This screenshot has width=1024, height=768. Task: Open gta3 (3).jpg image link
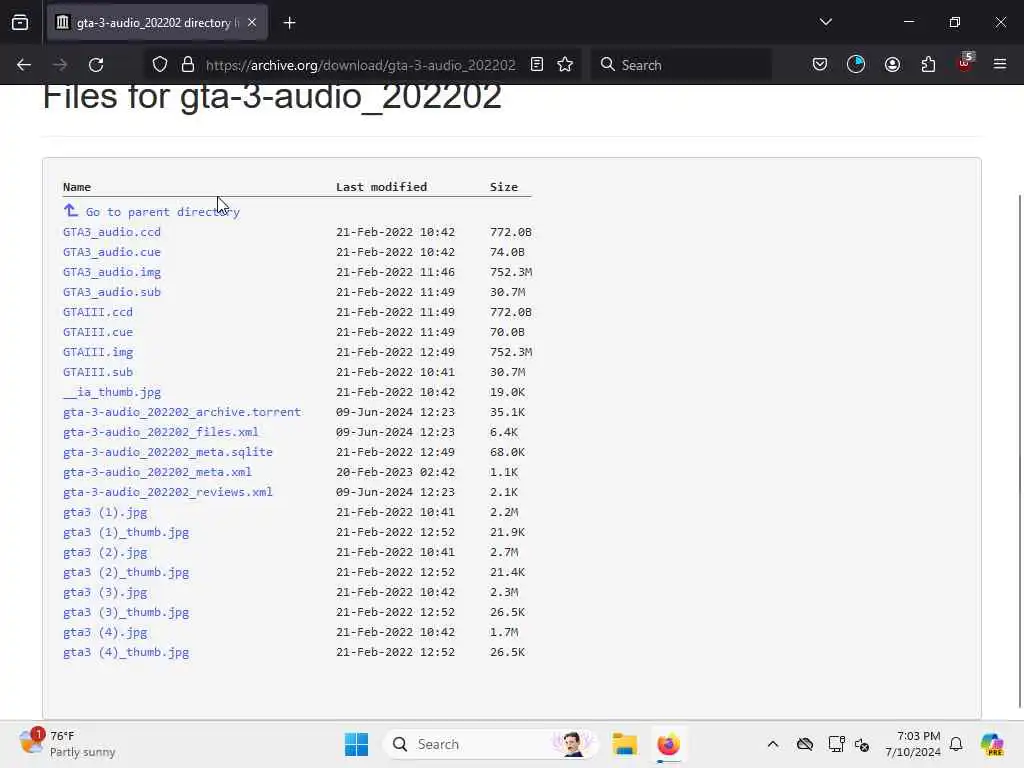[105, 592]
